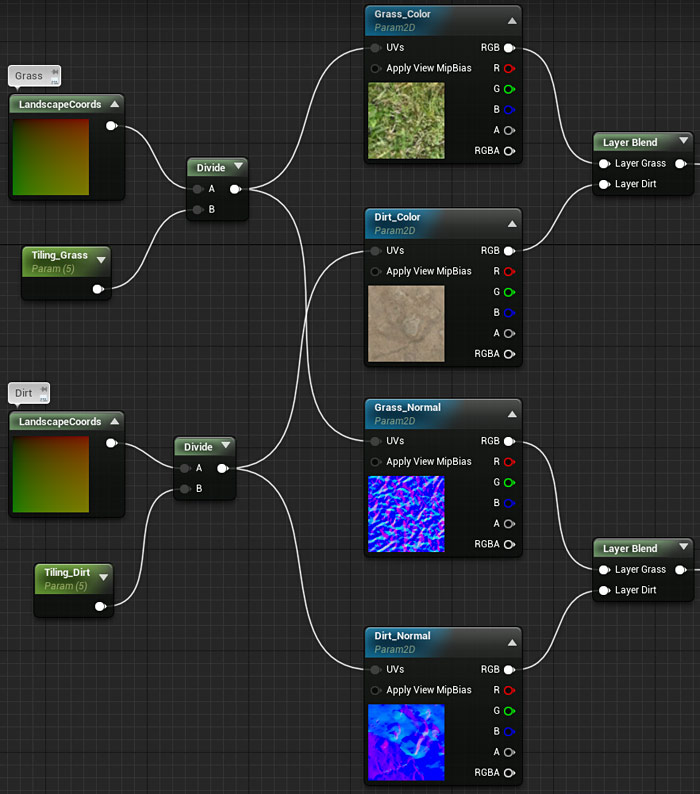Click the Dirt comment bubble icon
Image resolution: width=700 pixels, height=794 pixels.
pos(42,392)
